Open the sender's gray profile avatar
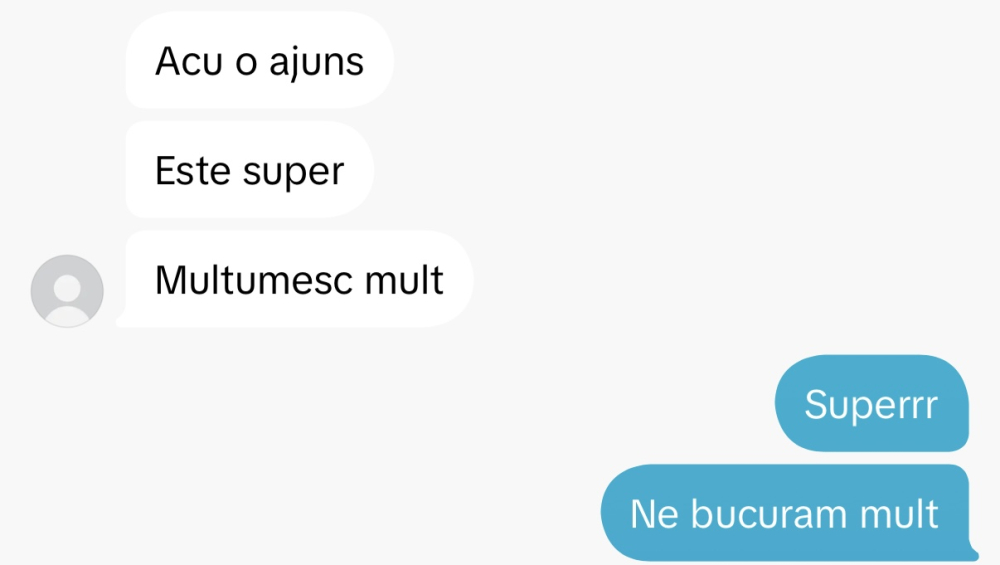 pyautogui.click(x=67, y=291)
